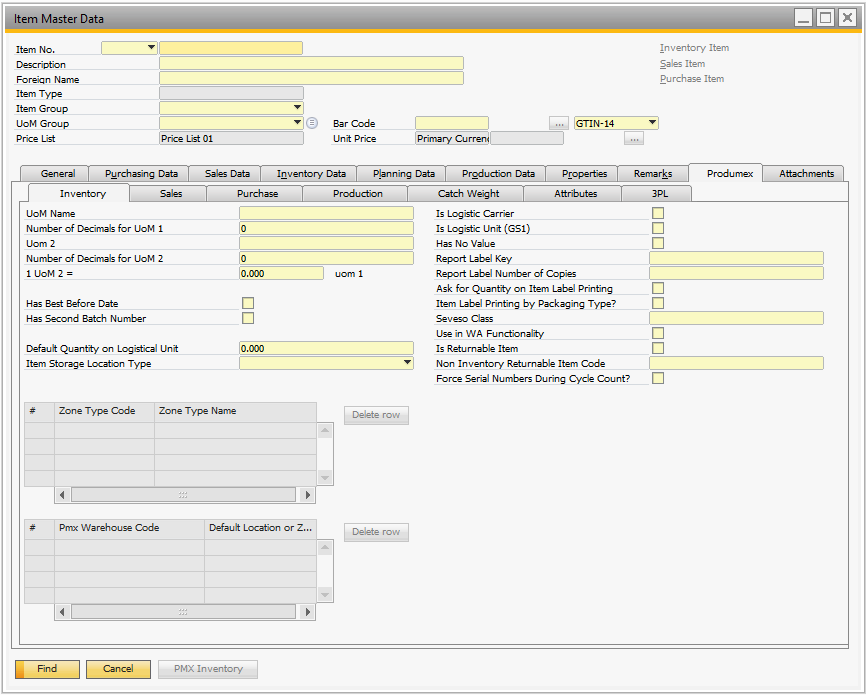Switch to the Purchasing Data tab
866x695 pixels.
(141, 174)
